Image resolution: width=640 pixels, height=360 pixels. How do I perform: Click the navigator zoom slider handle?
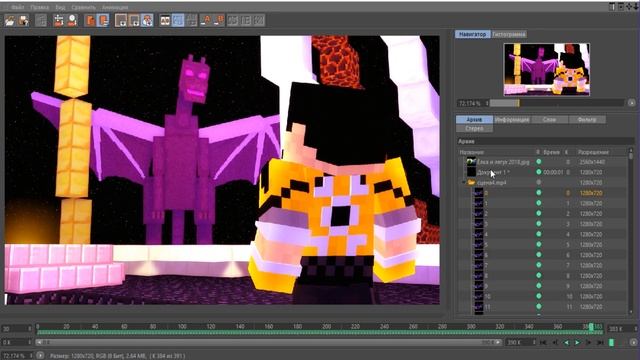coord(518,103)
